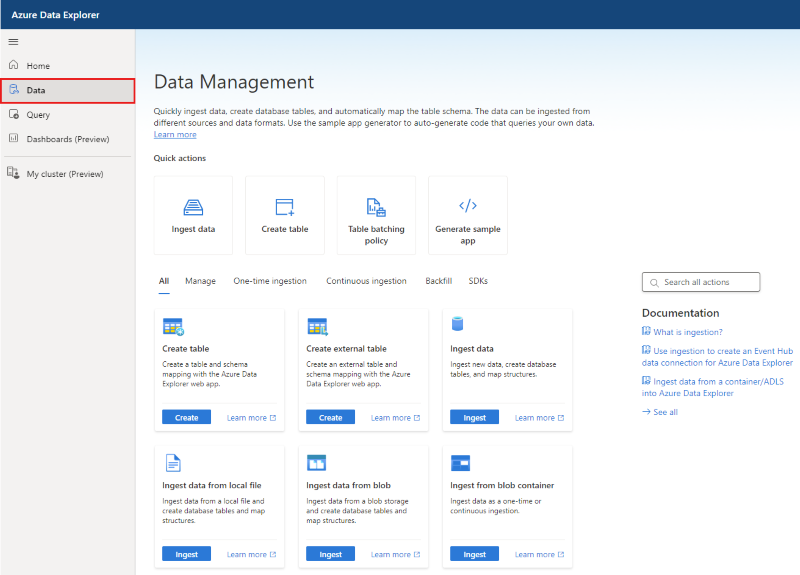Viewport: 800px width, 575px height.
Task: Switch to the Manage tab
Action: tap(201, 281)
